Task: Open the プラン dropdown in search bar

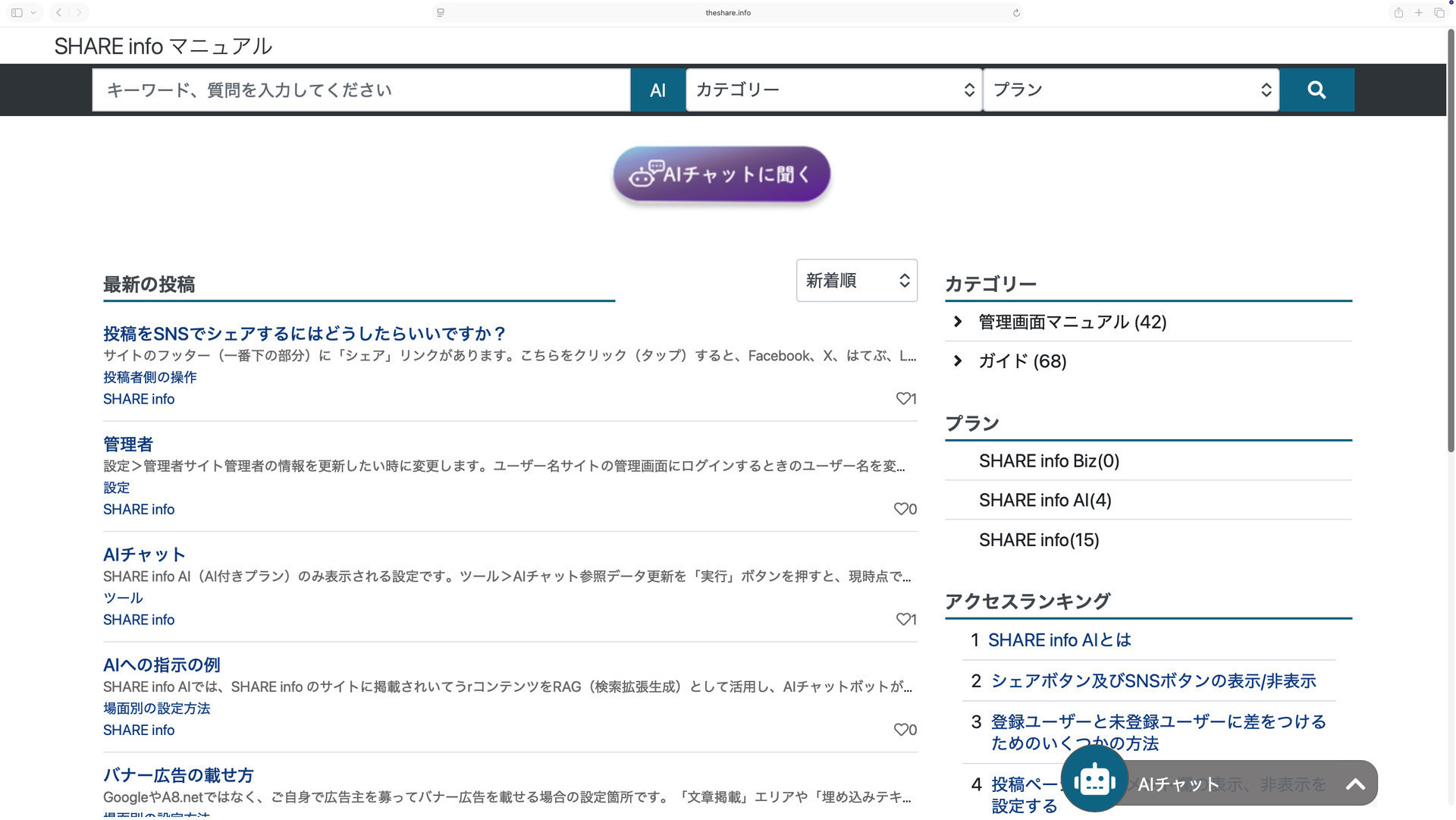Action: (x=1131, y=90)
